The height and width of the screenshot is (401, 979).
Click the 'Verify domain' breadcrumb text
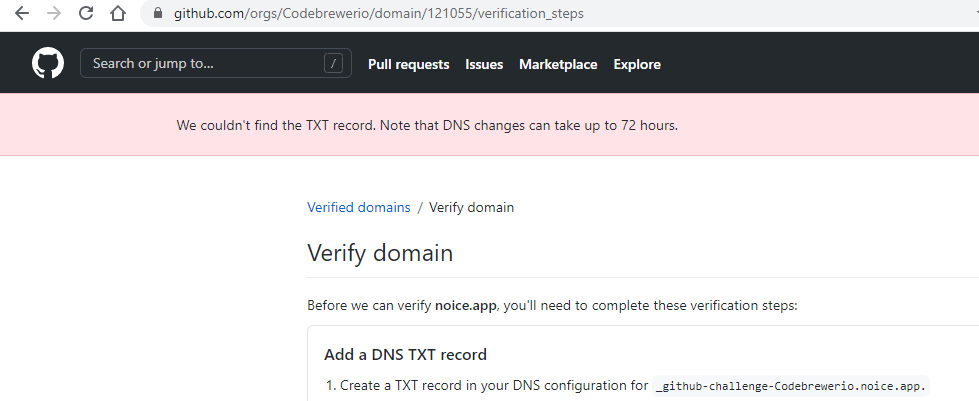[471, 207]
